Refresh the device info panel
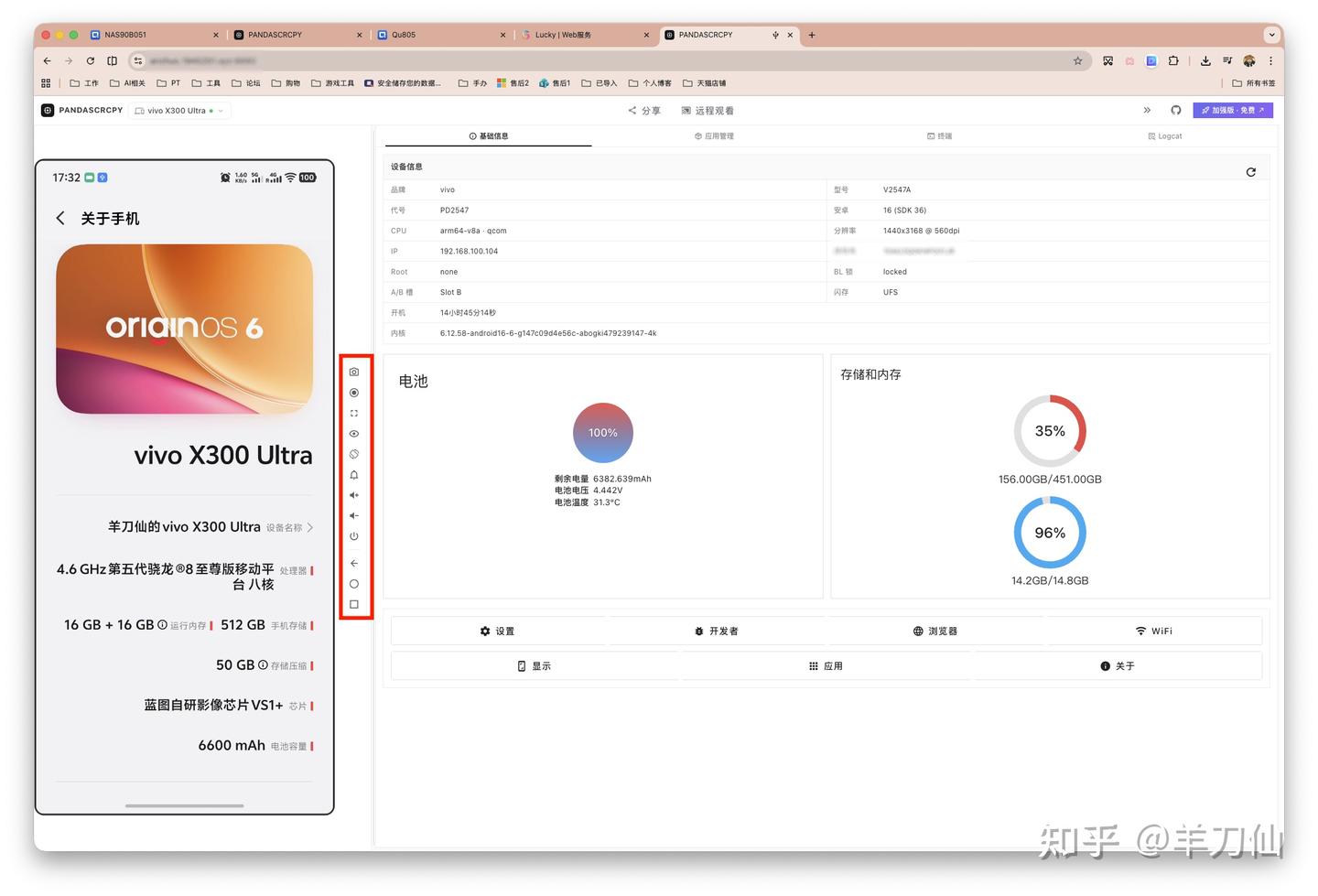This screenshot has width=1318, height=896. pos(1251,172)
